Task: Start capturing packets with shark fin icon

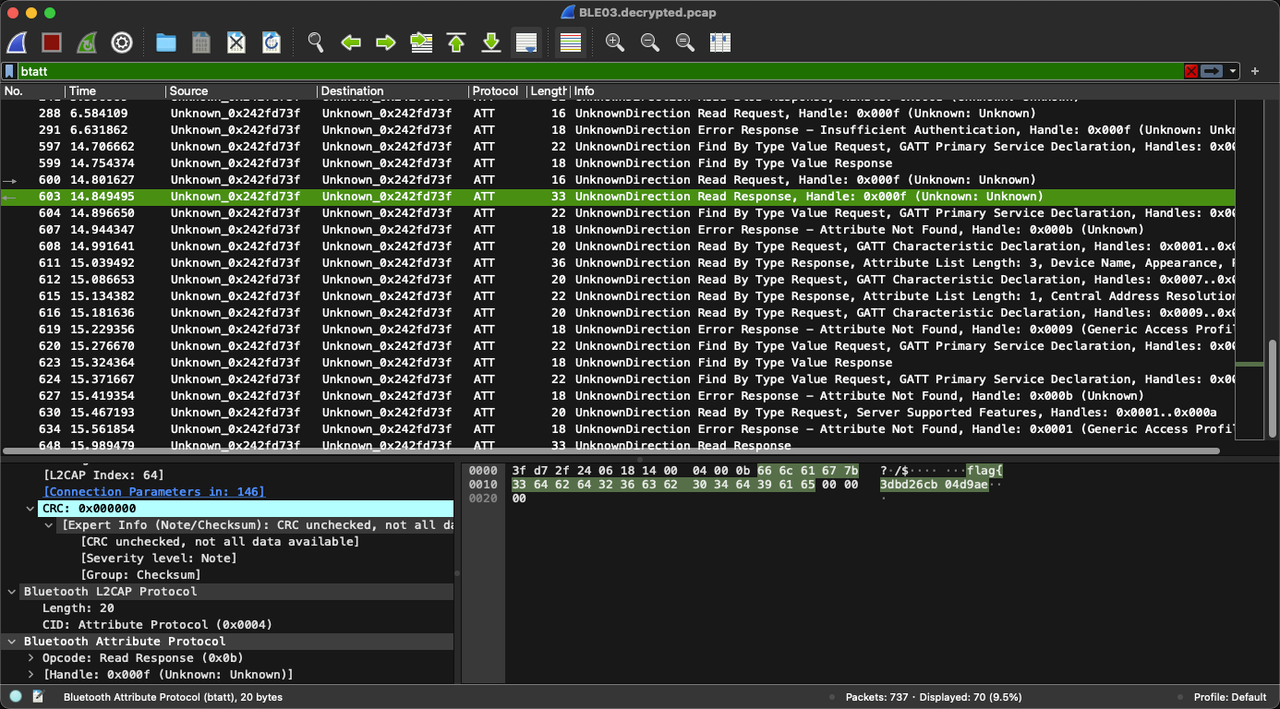Action: pyautogui.click(x=17, y=42)
